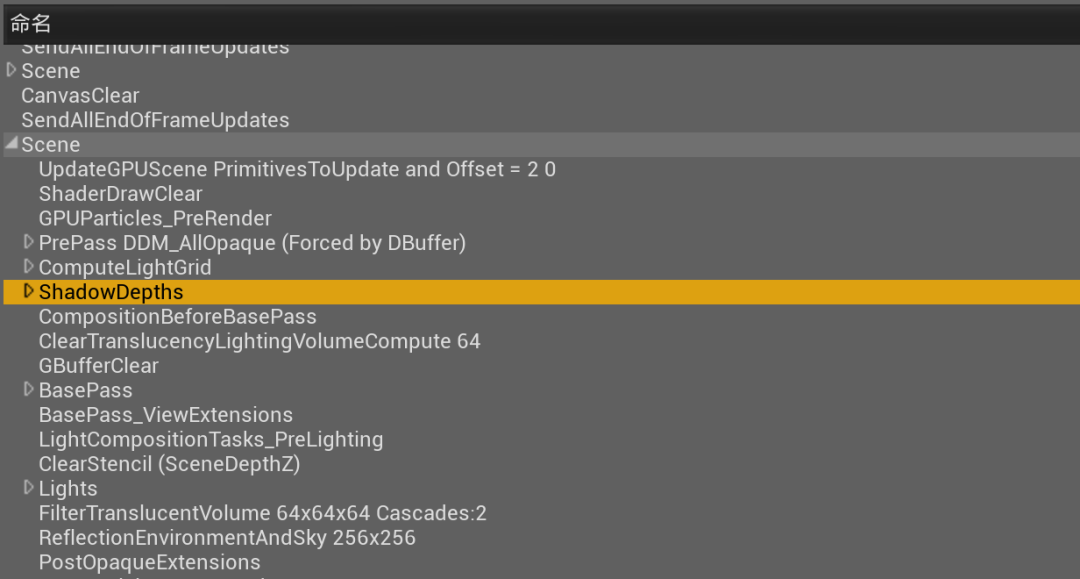Expand the ComputeLightGrid node
The width and height of the screenshot is (1080, 579).
[x=29, y=266]
